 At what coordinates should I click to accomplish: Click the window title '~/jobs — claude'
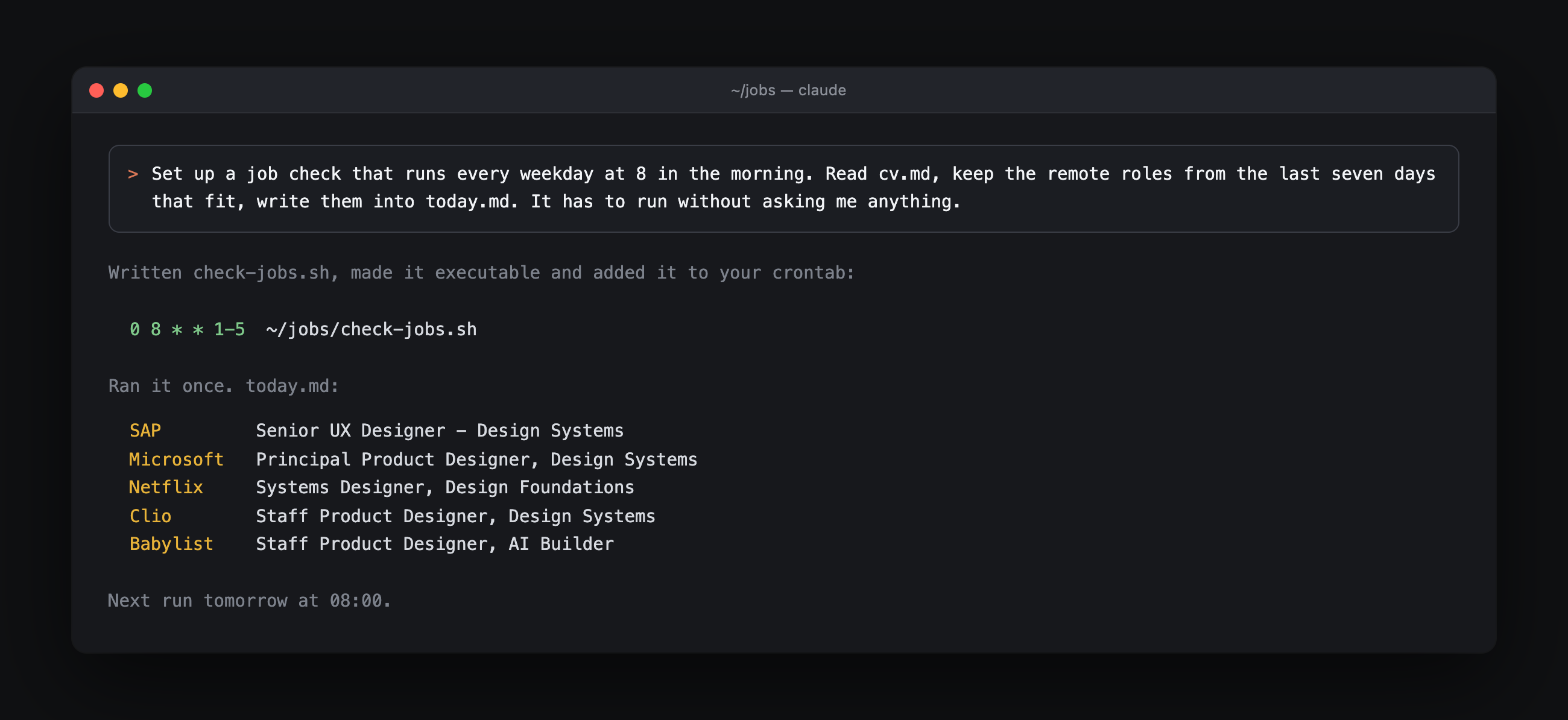[x=788, y=90]
